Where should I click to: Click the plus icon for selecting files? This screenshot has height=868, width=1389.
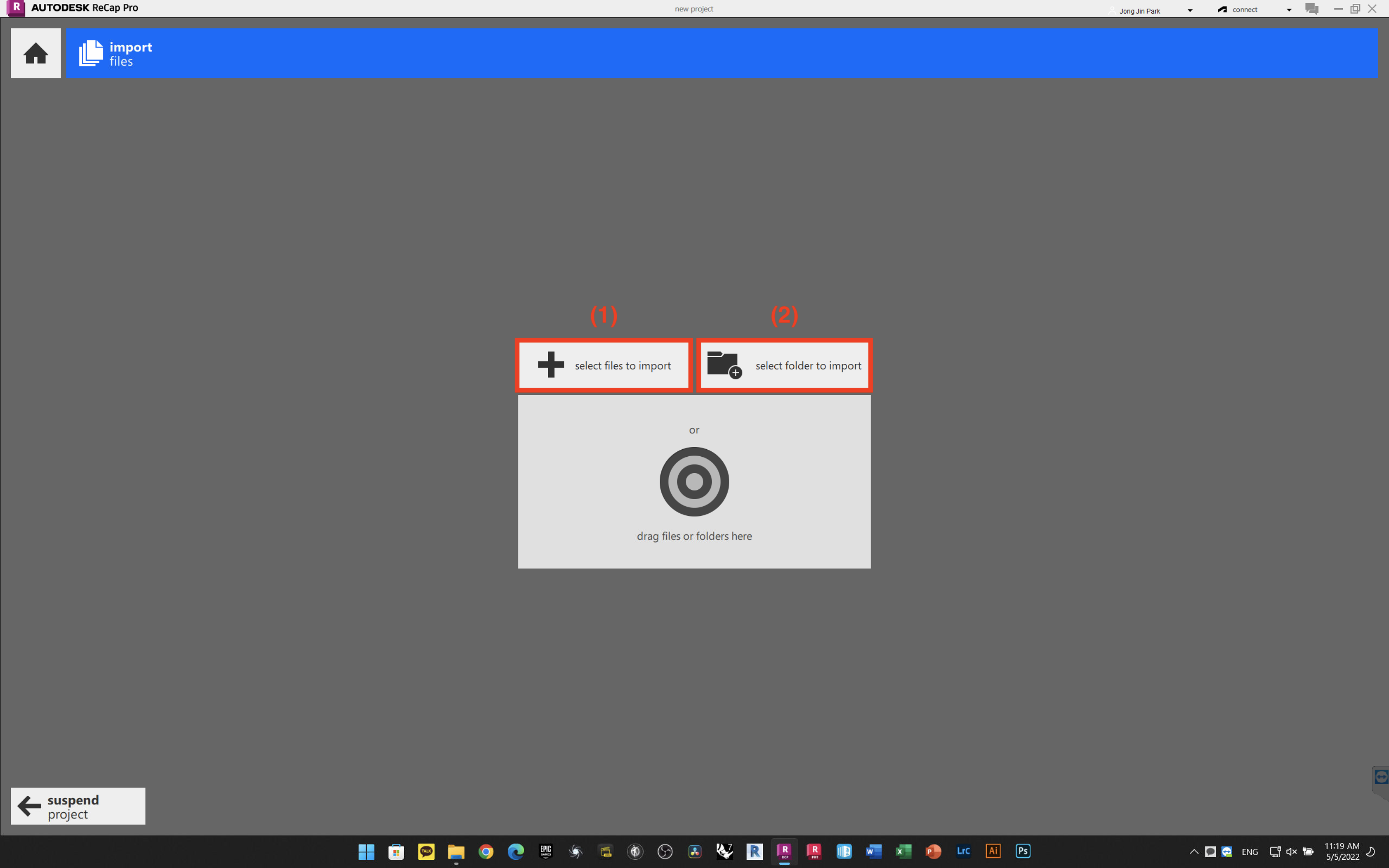[551, 365]
